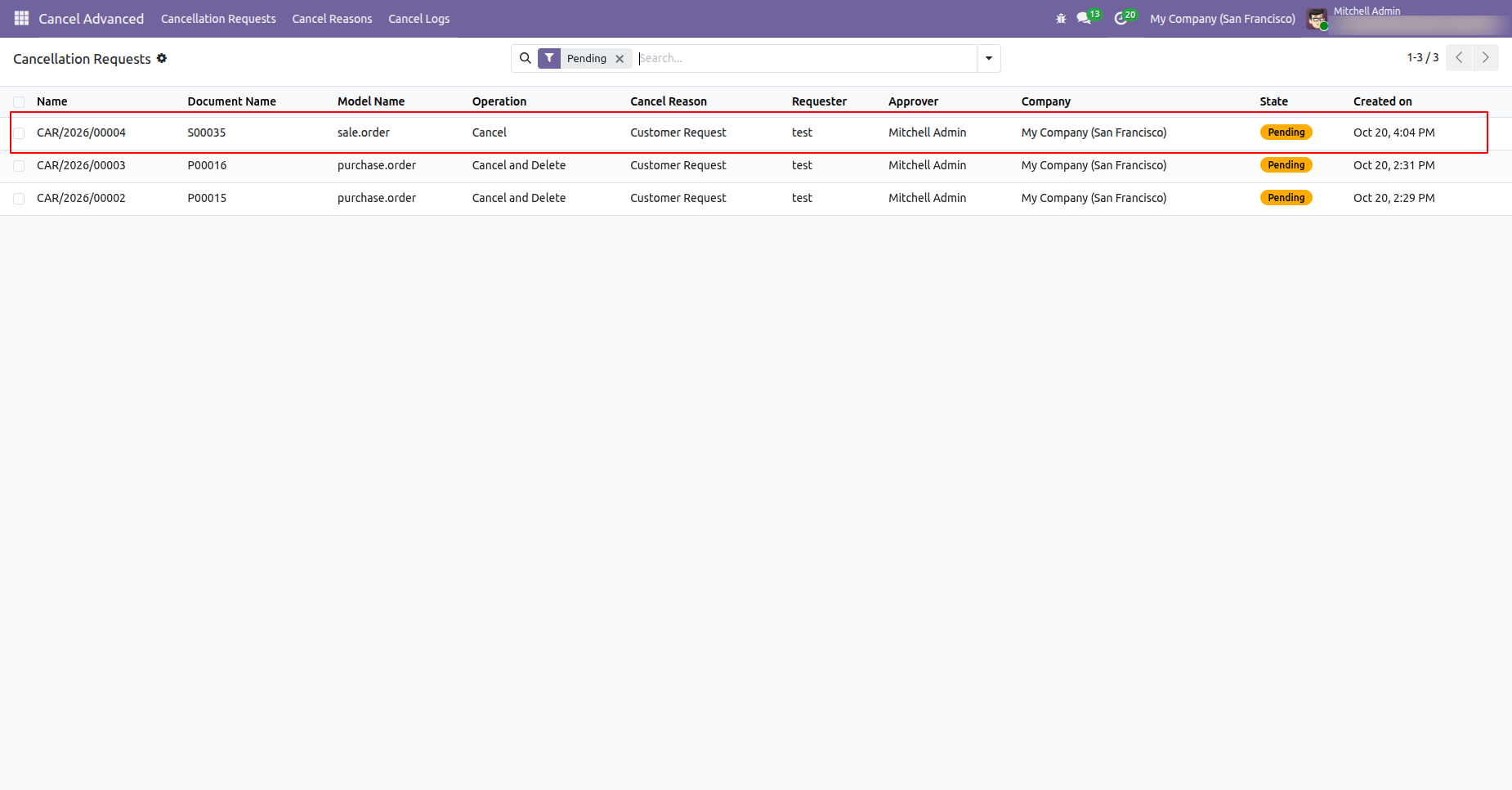Remove the Pending filter tag

(x=620, y=59)
